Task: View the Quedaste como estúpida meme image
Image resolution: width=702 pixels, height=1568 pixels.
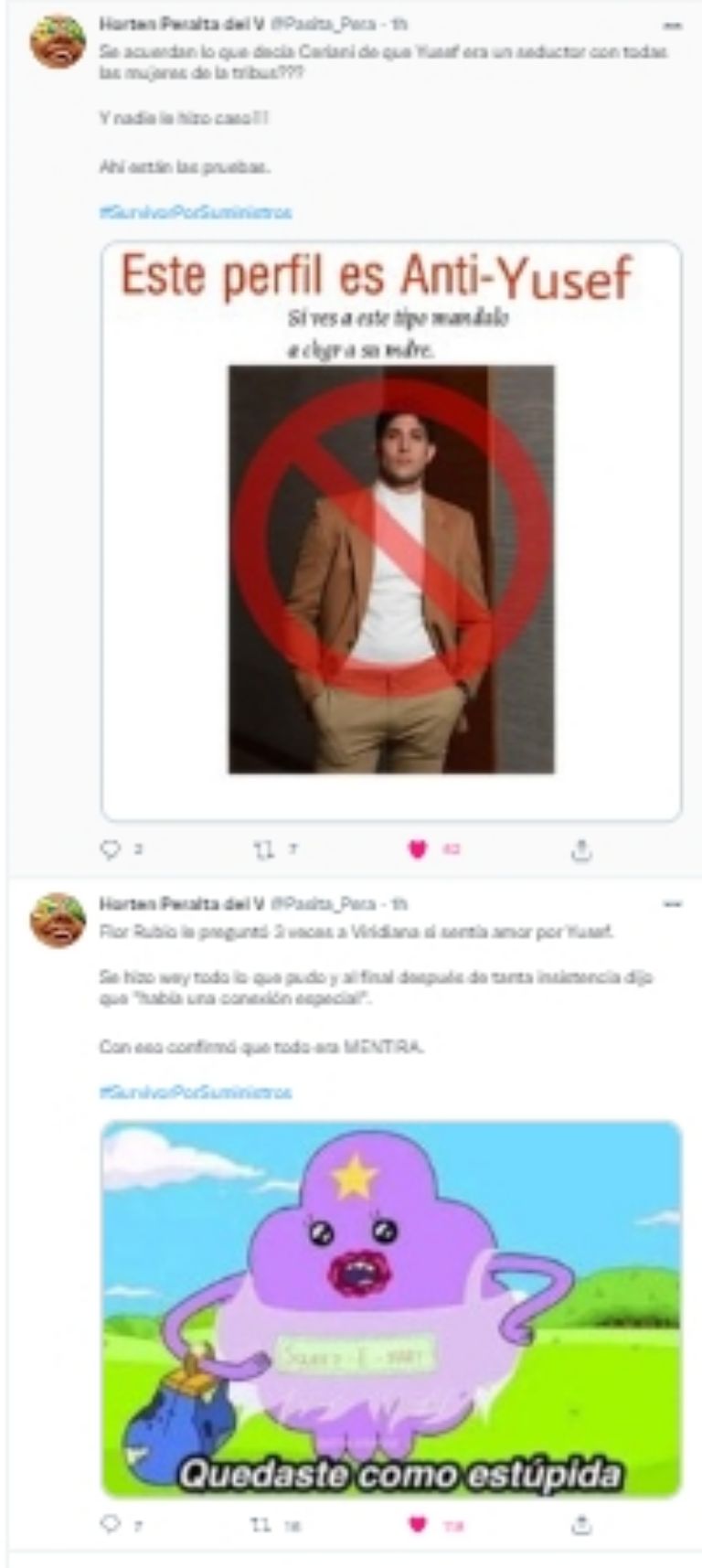Action: (x=391, y=1309)
